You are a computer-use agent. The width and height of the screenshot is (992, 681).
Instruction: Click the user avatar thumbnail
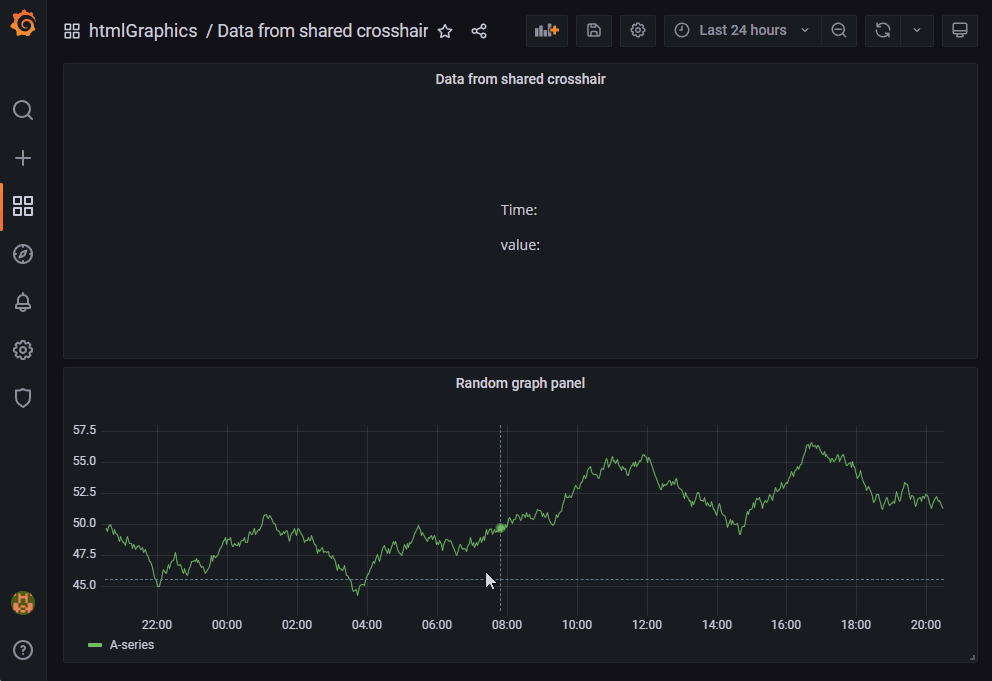[x=23, y=603]
